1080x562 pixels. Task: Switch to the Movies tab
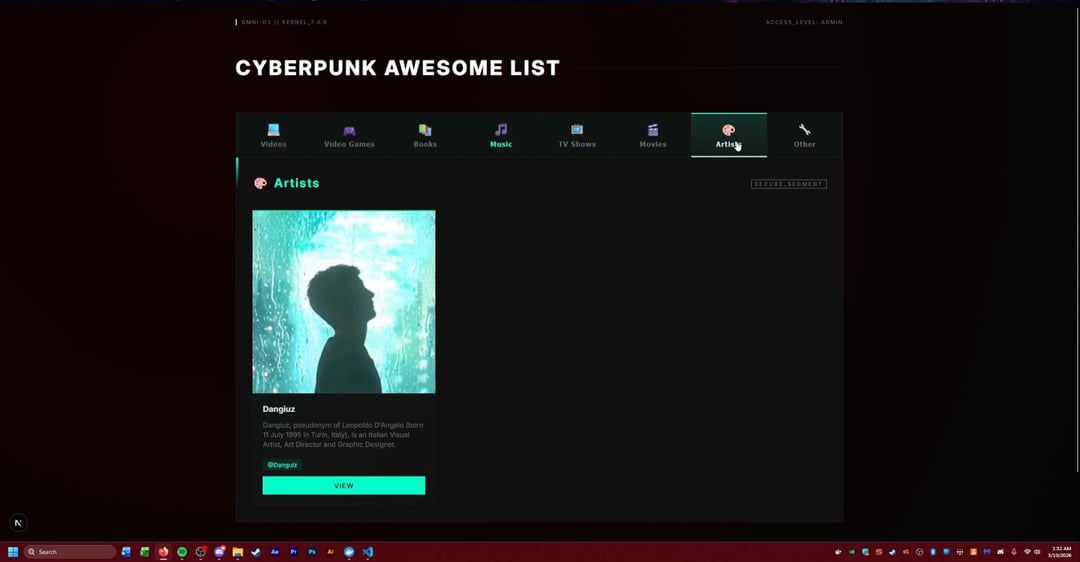coord(653,136)
